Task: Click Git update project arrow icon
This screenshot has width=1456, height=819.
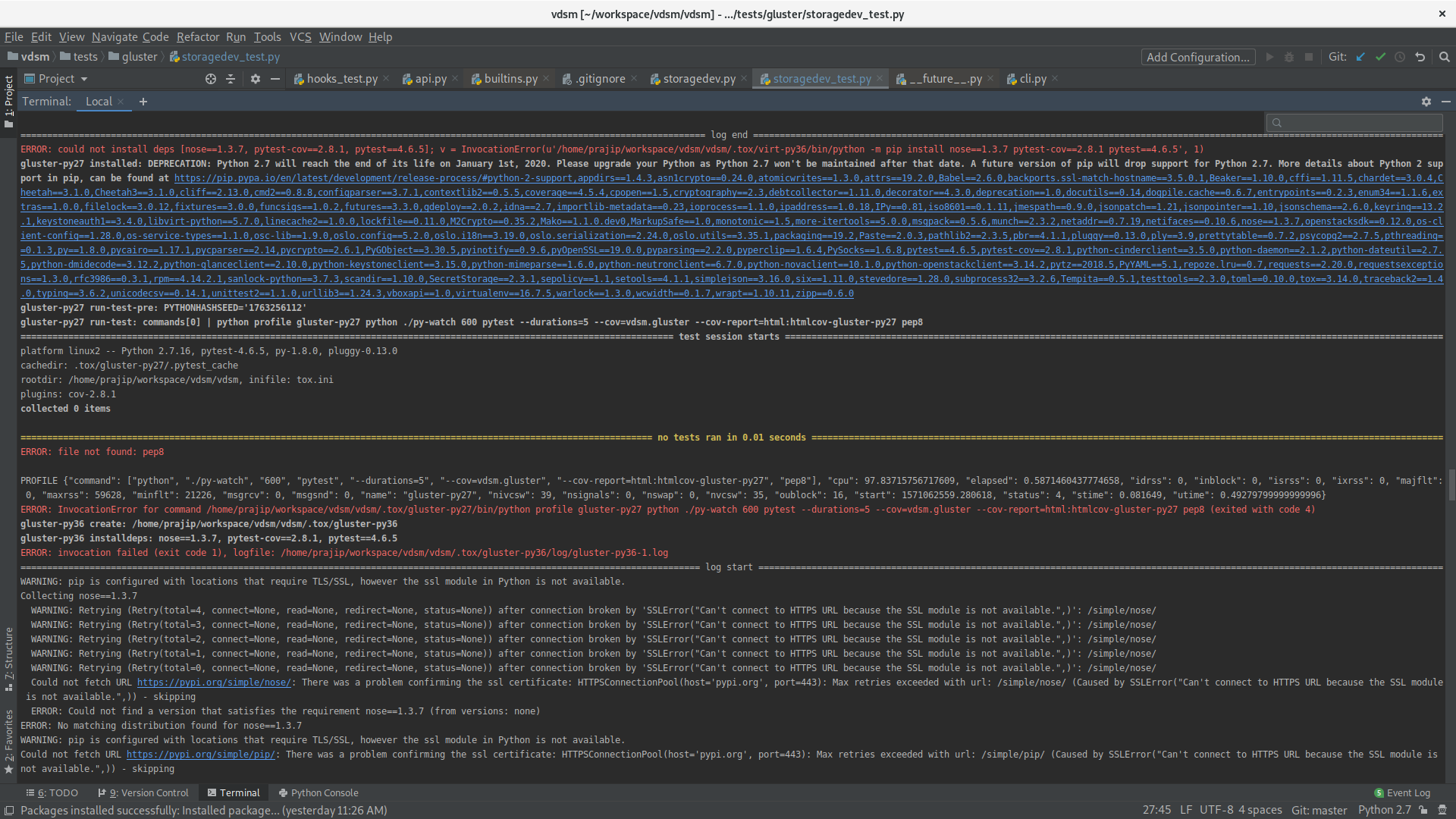Action: (1360, 57)
